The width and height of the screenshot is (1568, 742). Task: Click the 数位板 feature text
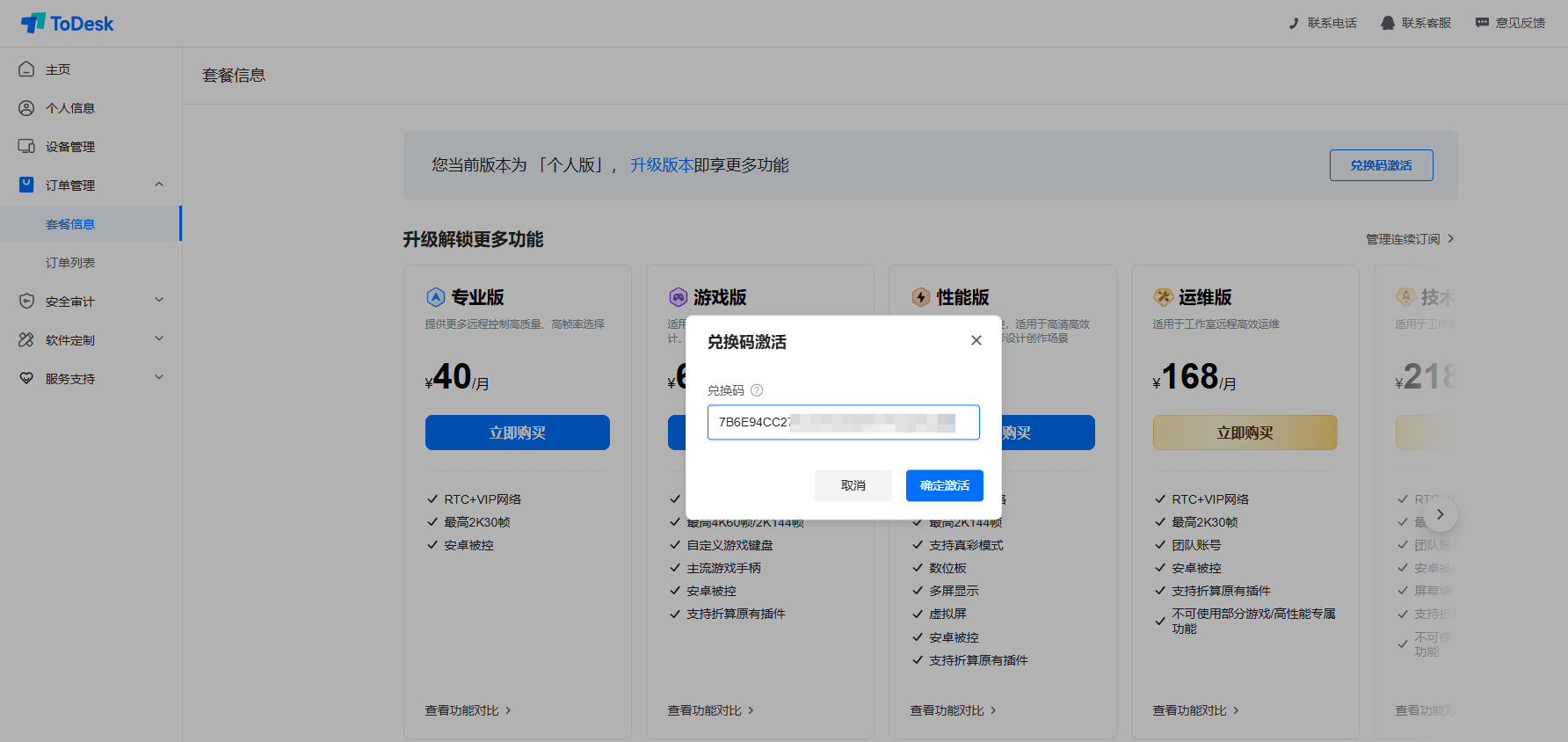[x=947, y=568]
